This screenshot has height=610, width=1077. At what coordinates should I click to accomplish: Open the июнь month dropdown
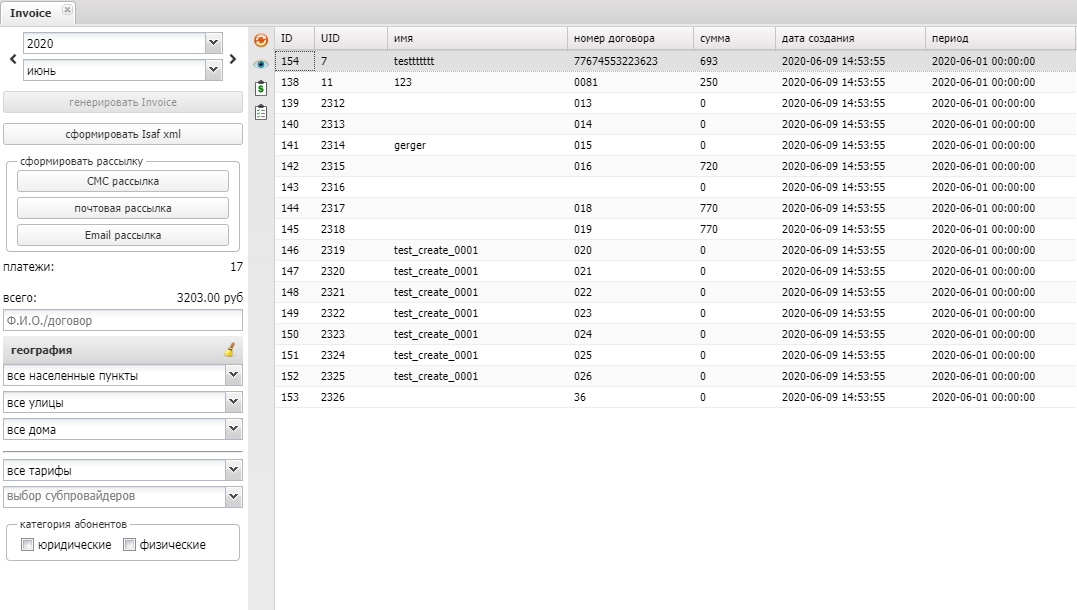[213, 70]
